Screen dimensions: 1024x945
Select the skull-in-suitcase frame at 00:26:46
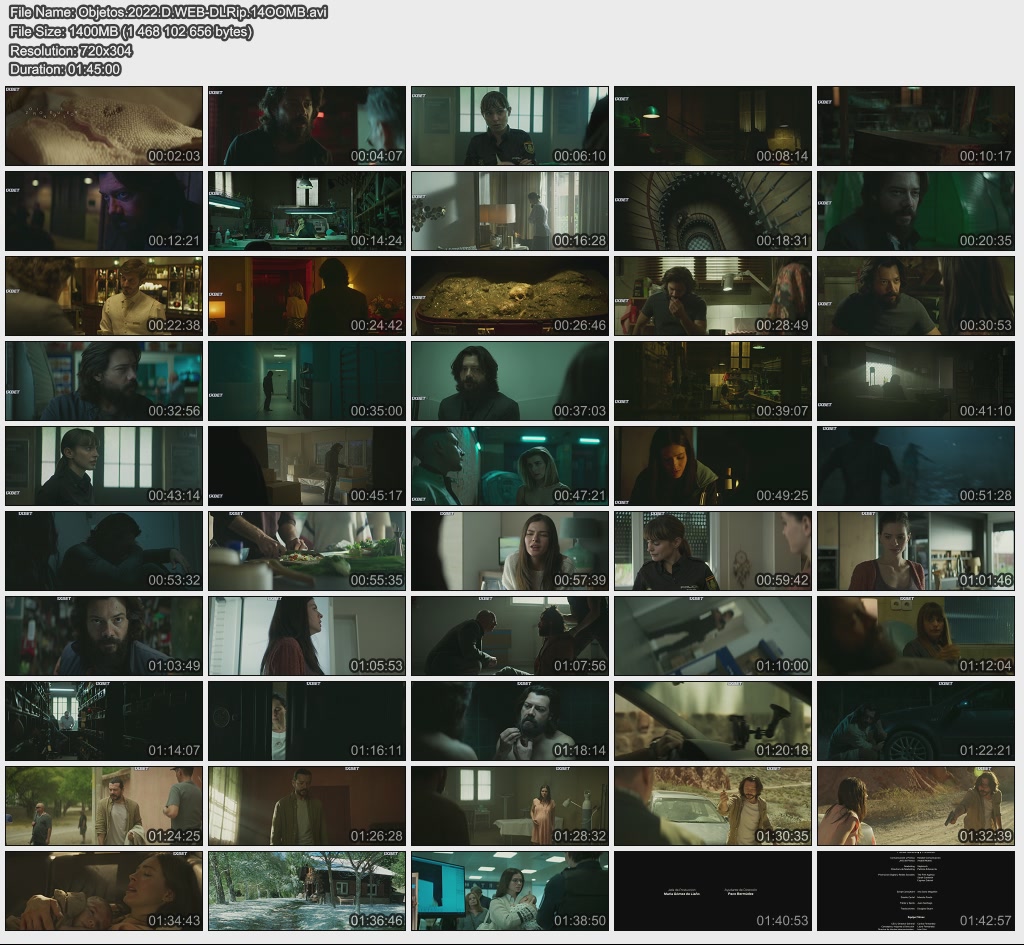click(509, 296)
